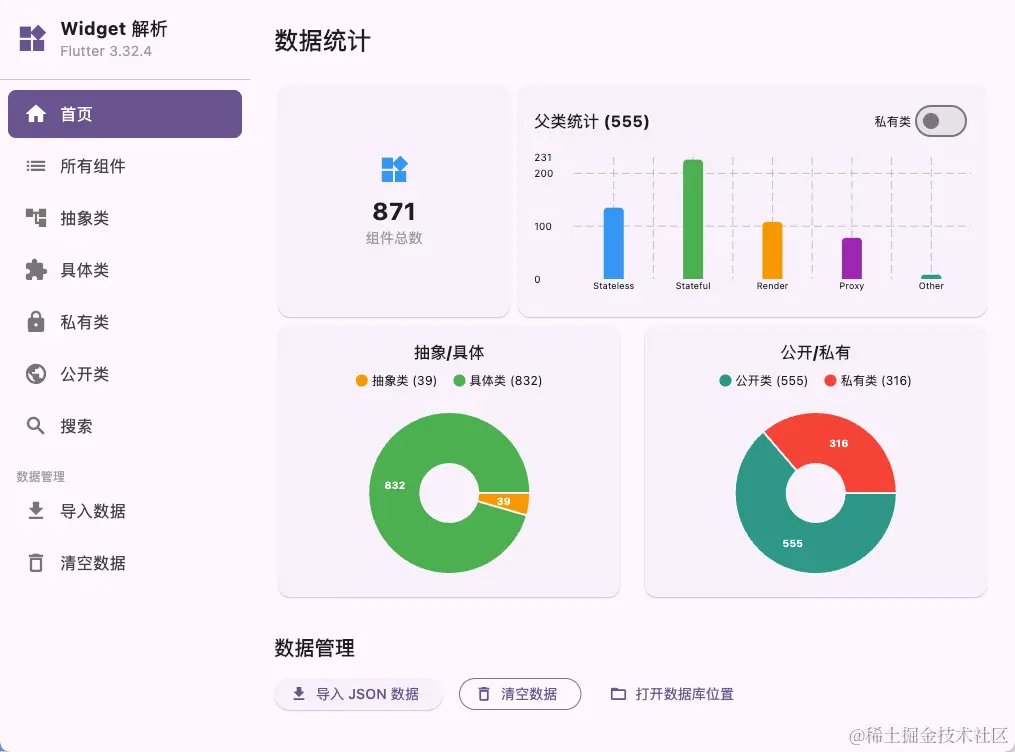Open the 首页 menu item
The image size is (1015, 752).
tap(125, 114)
